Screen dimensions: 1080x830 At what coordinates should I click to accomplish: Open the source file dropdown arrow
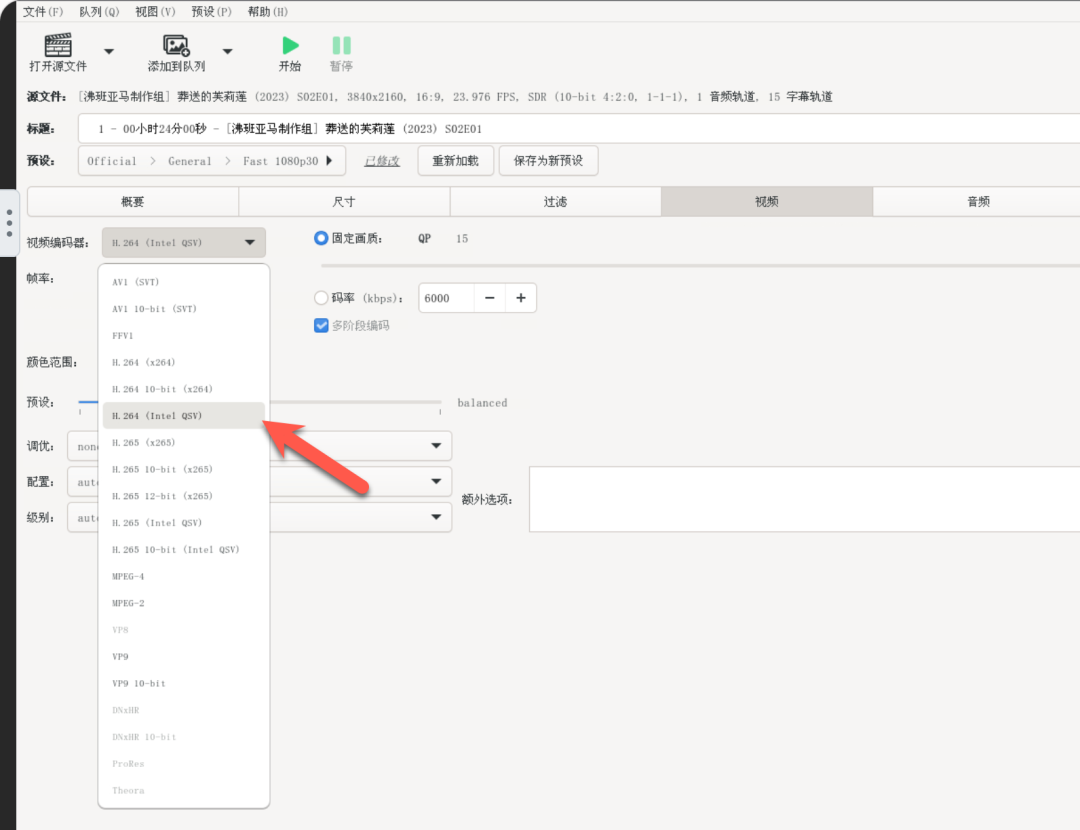point(109,51)
